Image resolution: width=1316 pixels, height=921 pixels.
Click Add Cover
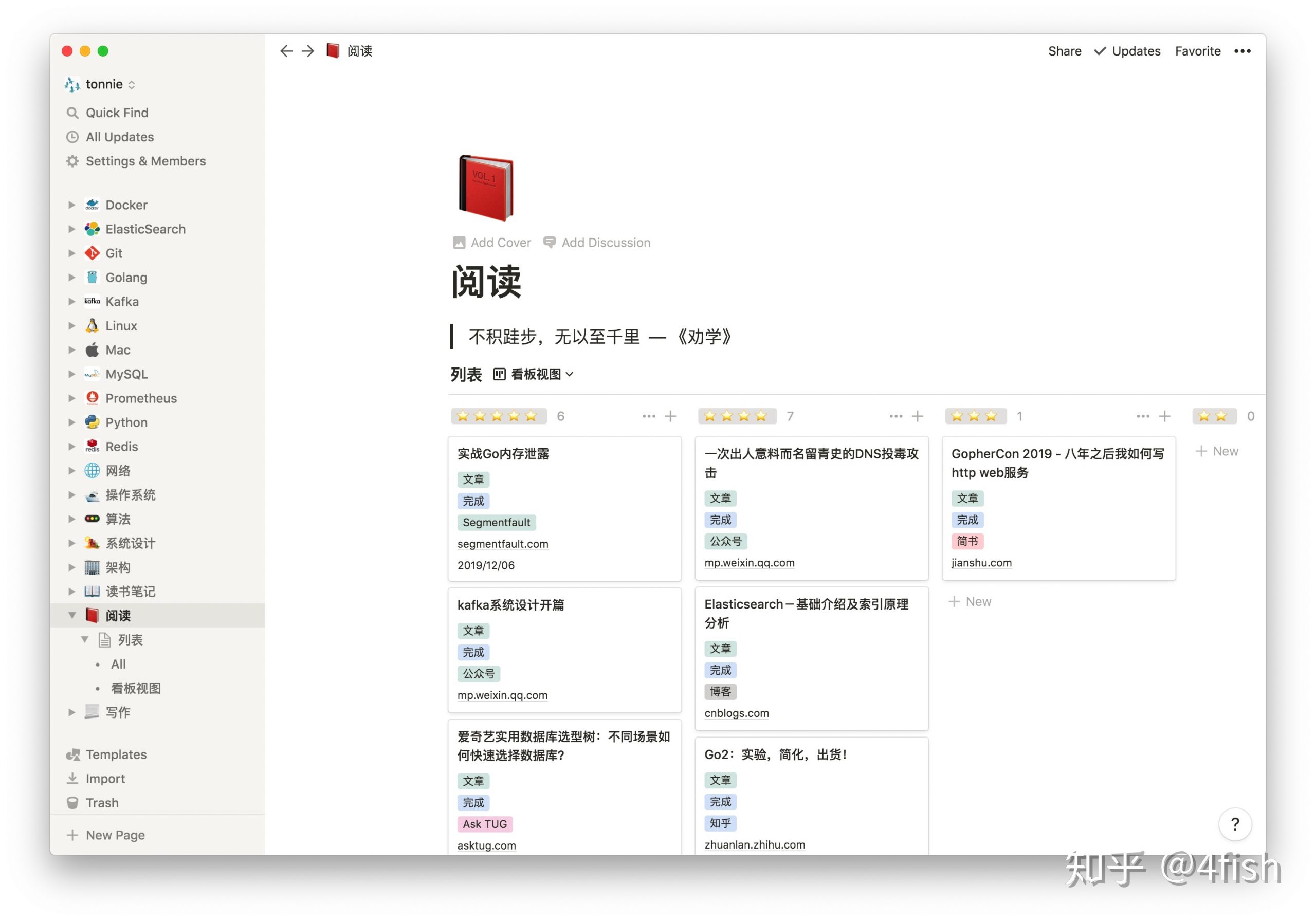tap(492, 243)
